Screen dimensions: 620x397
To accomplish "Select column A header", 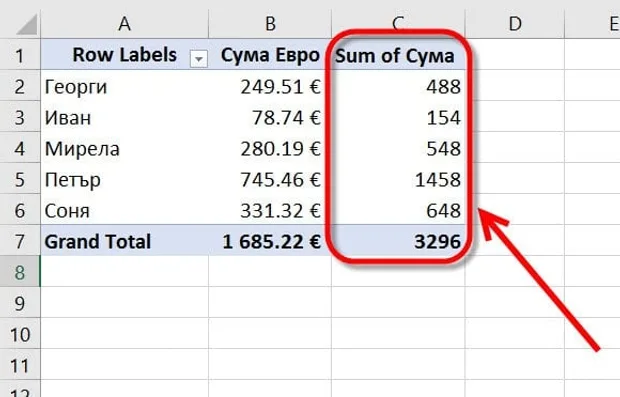I will (x=125, y=24).
